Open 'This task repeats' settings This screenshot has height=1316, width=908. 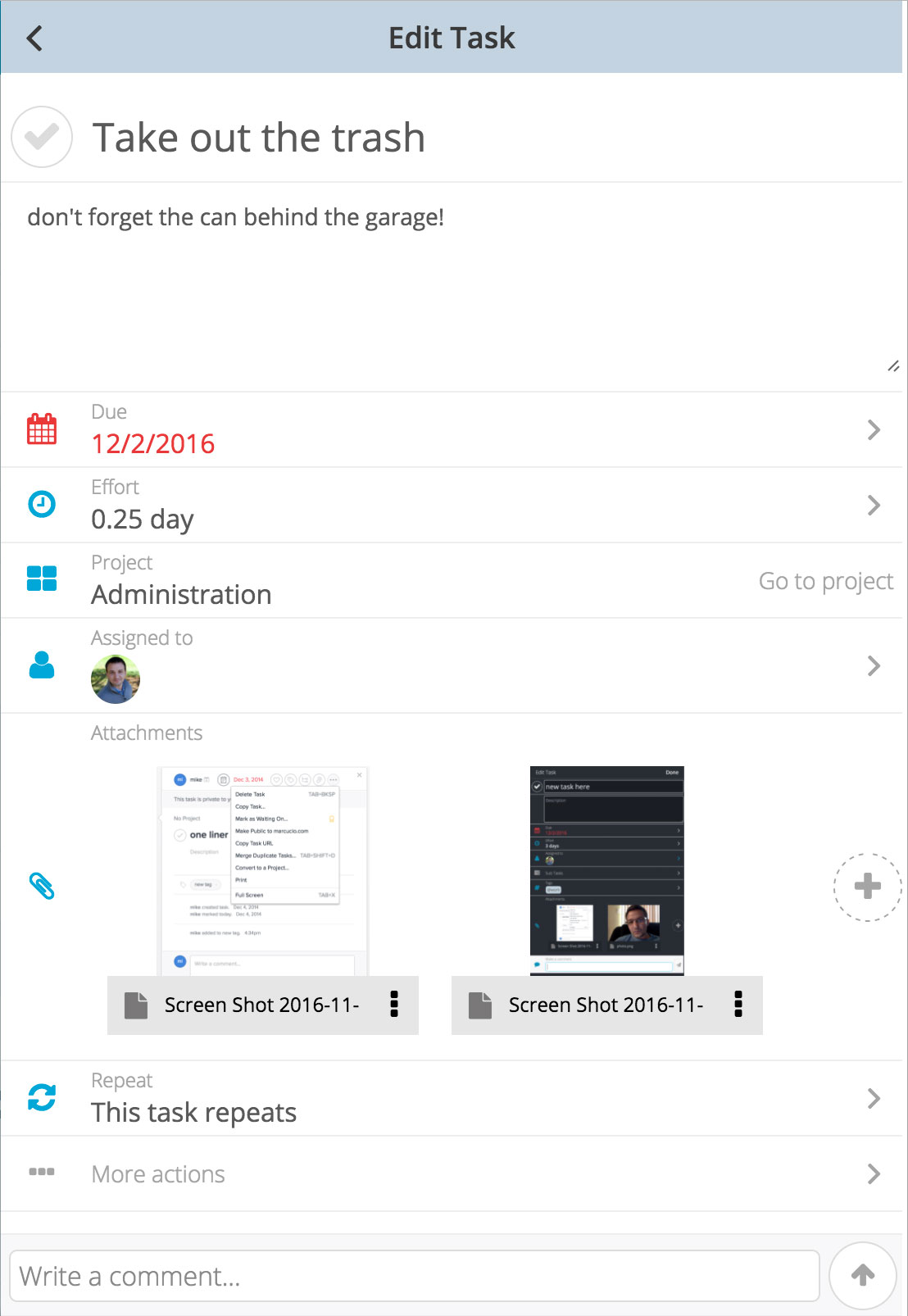[x=452, y=1098]
